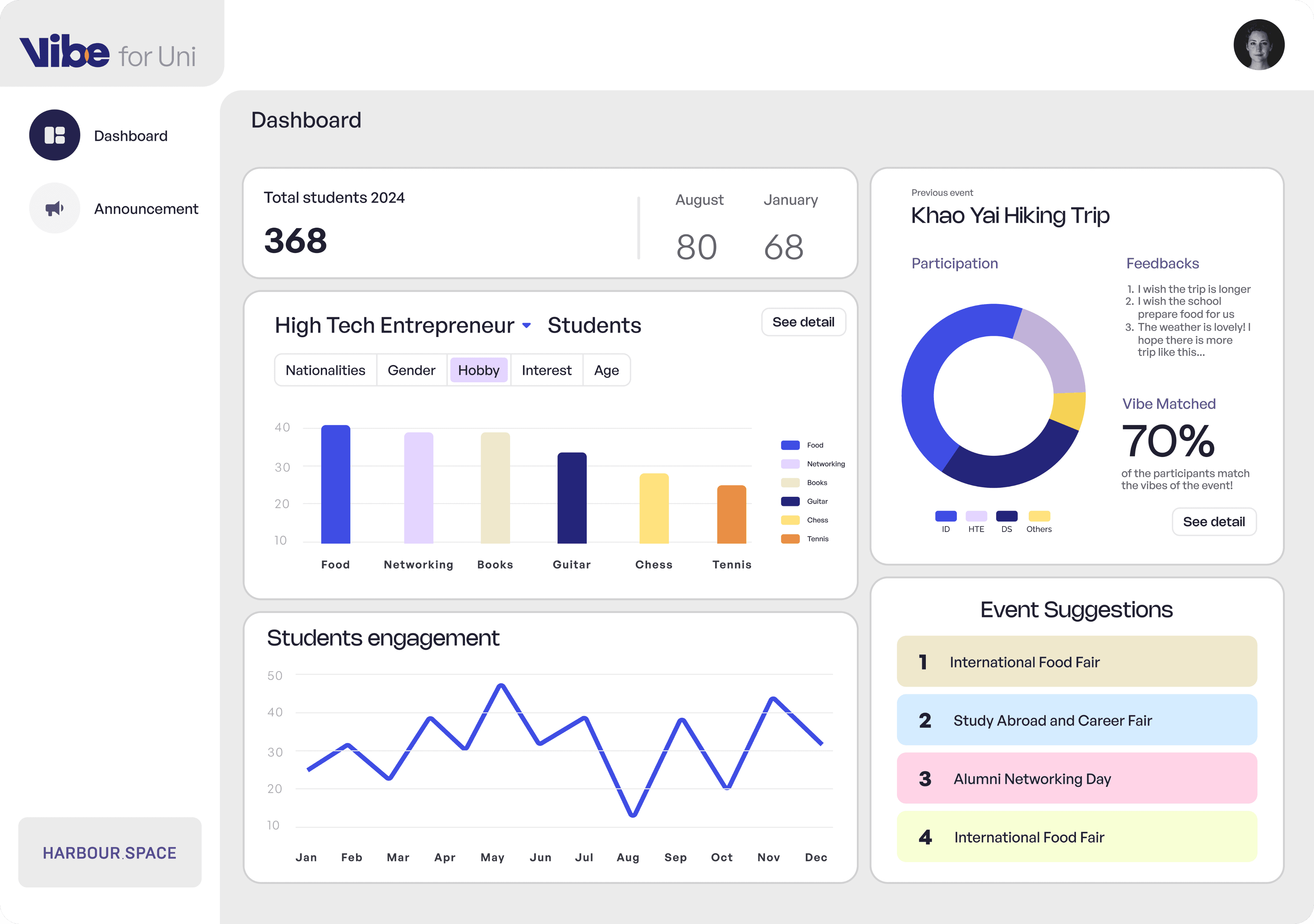
Task: Open the Interest tab
Action: pyautogui.click(x=546, y=370)
